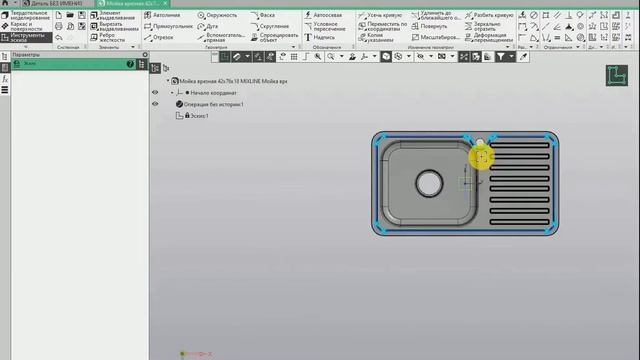Select the Окружность circle tool
The image size is (640, 360).
pos(217,15)
